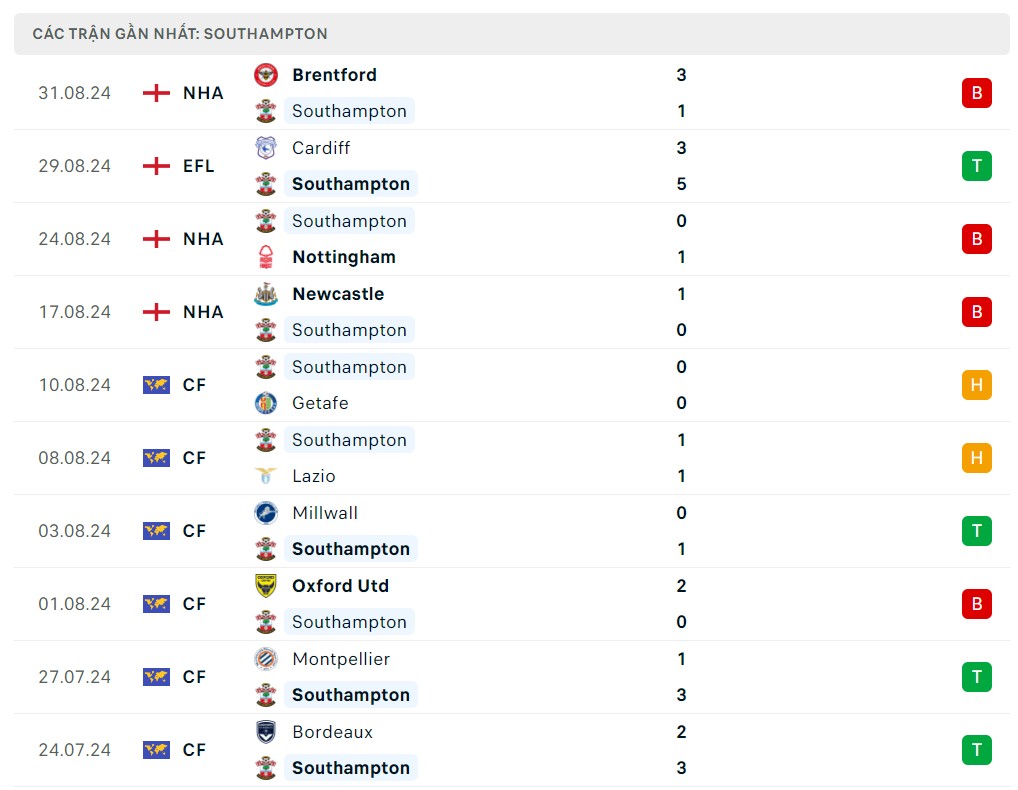
Task: Click the Oxford Utd crest icon
Action: point(265,586)
